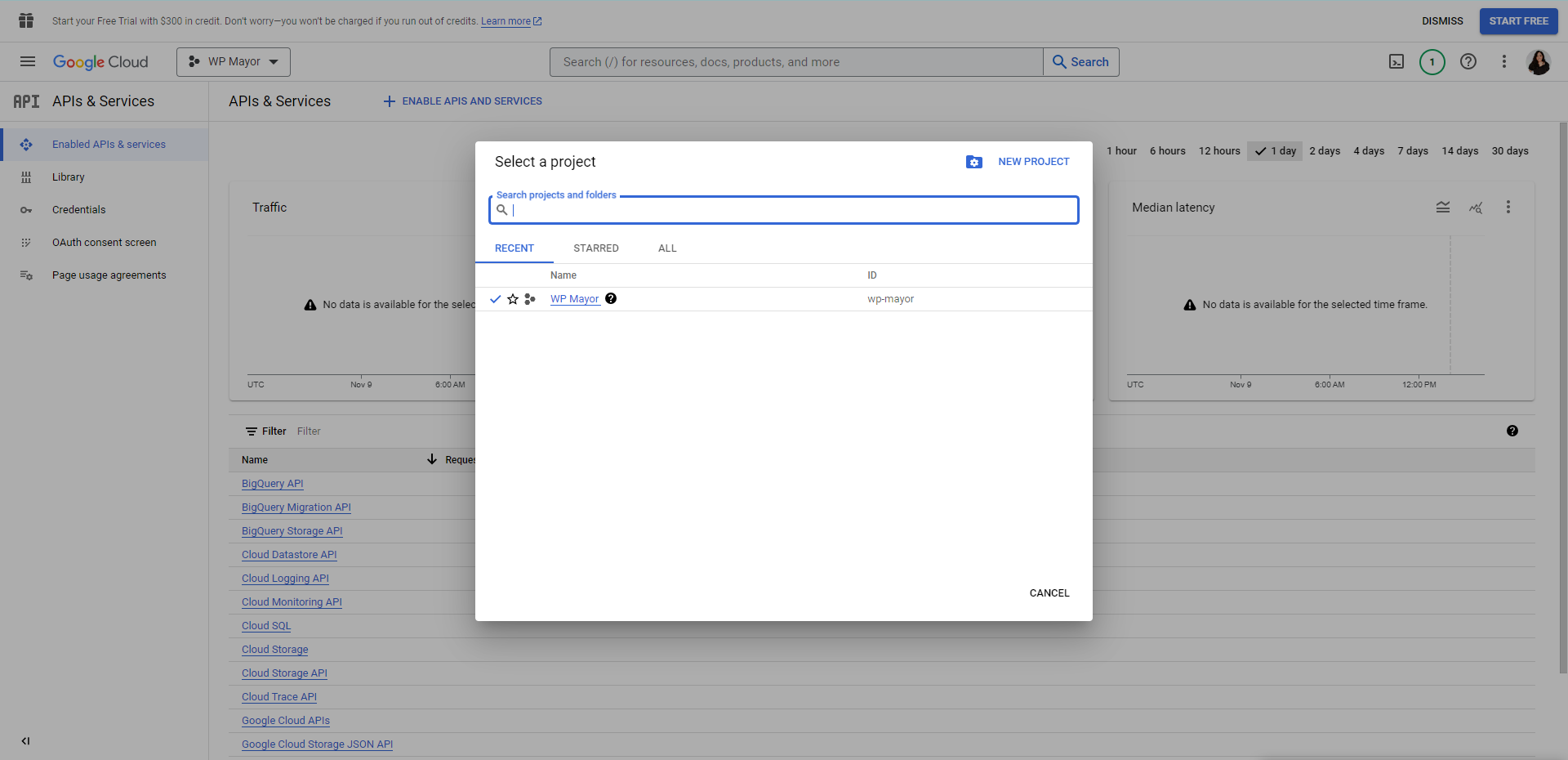1568x760 pixels.
Task: Click the Filter list icon
Action: [252, 431]
